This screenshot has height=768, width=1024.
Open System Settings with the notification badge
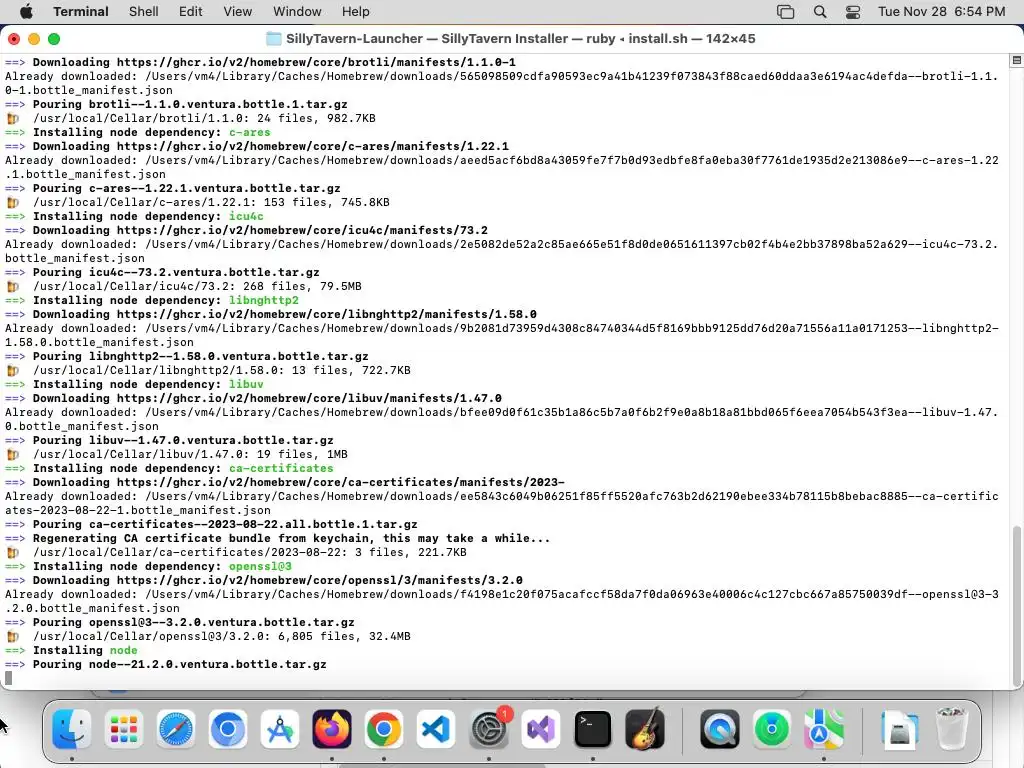click(x=489, y=729)
